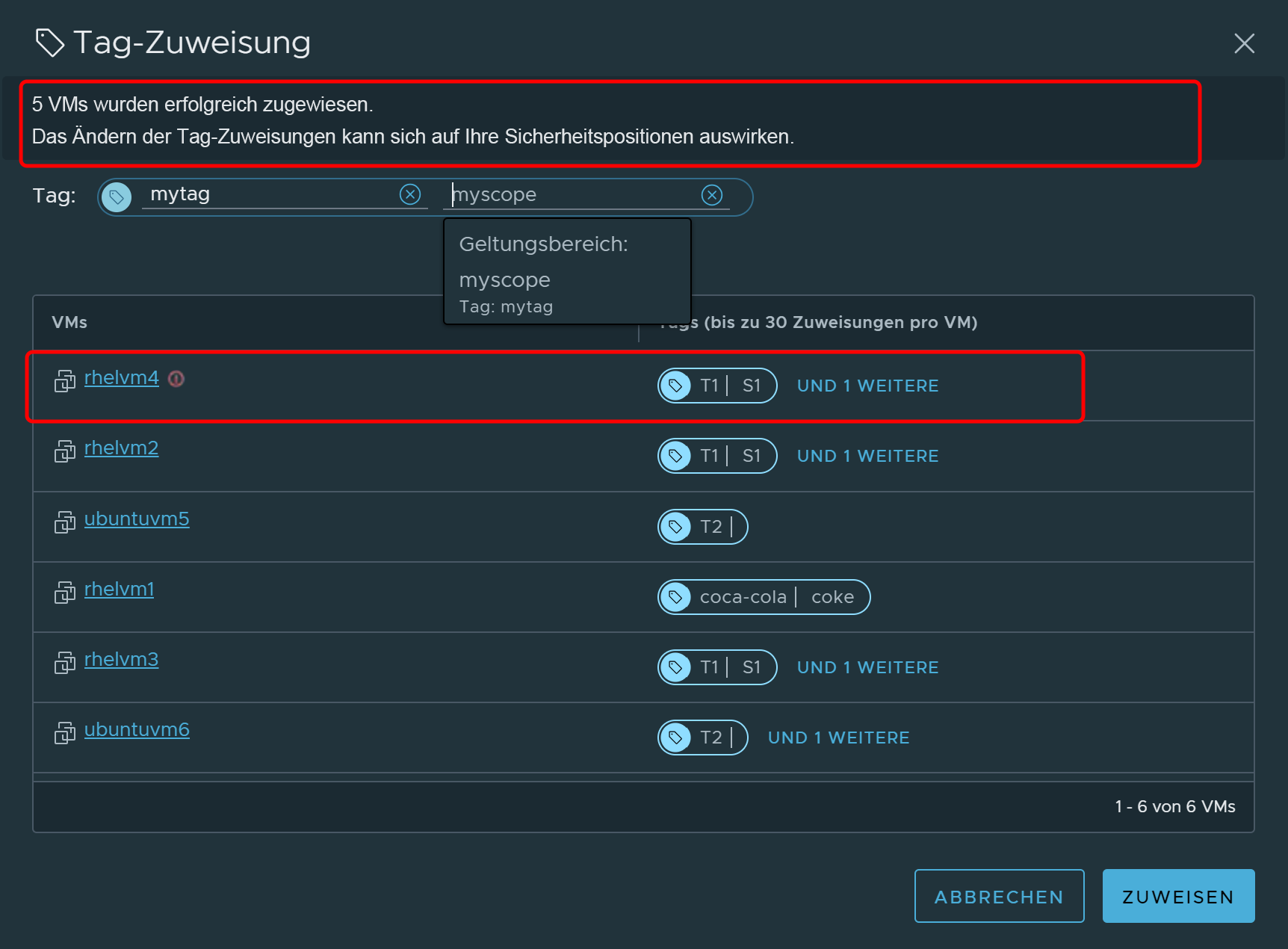Open the rhelvm1 VM link
This screenshot has height=949, width=1288.
(120, 589)
